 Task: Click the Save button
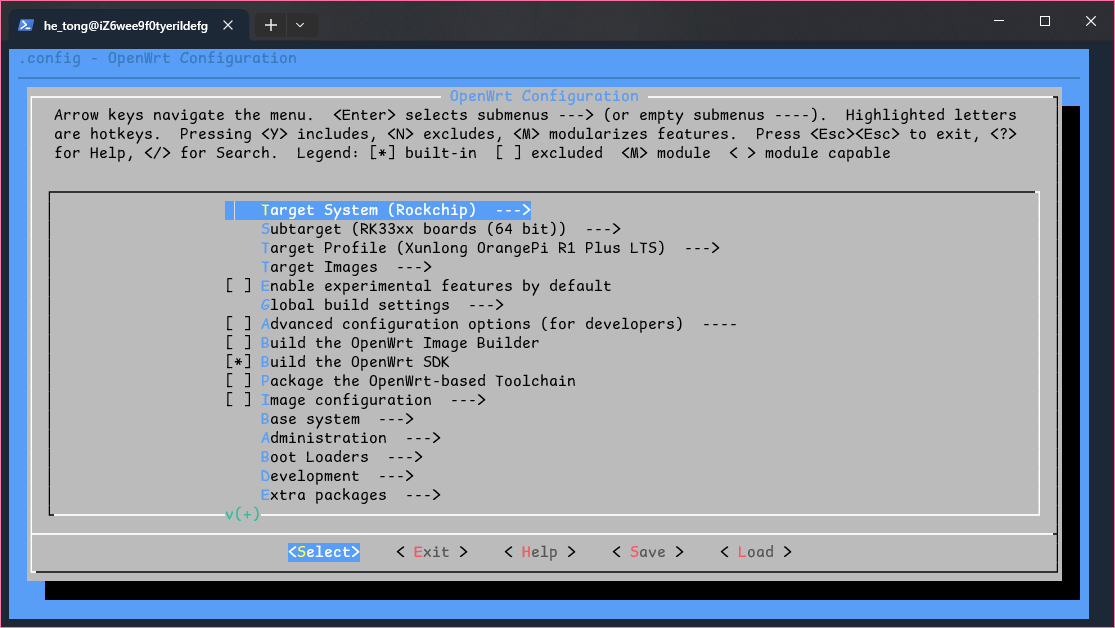(x=647, y=551)
